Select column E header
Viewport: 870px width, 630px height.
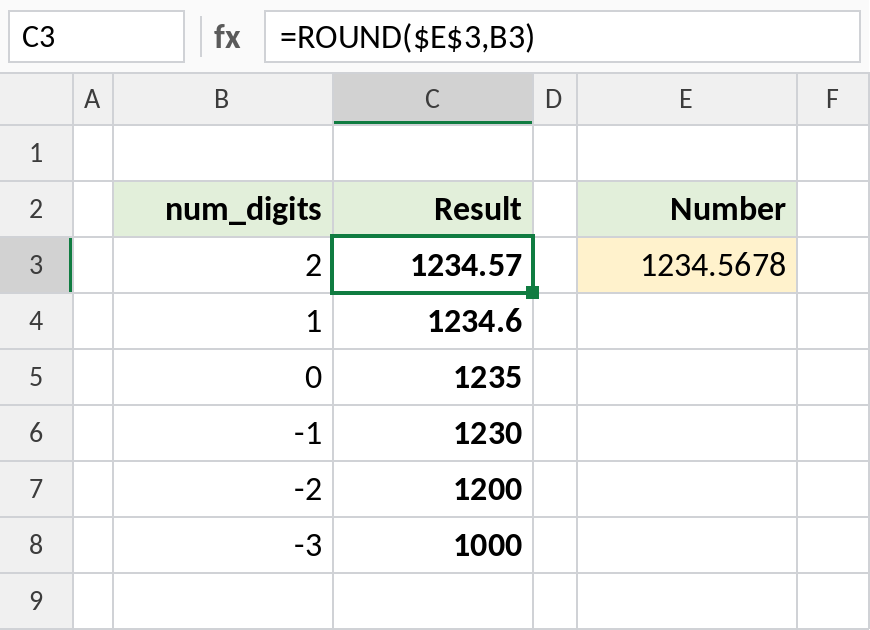[x=687, y=99]
